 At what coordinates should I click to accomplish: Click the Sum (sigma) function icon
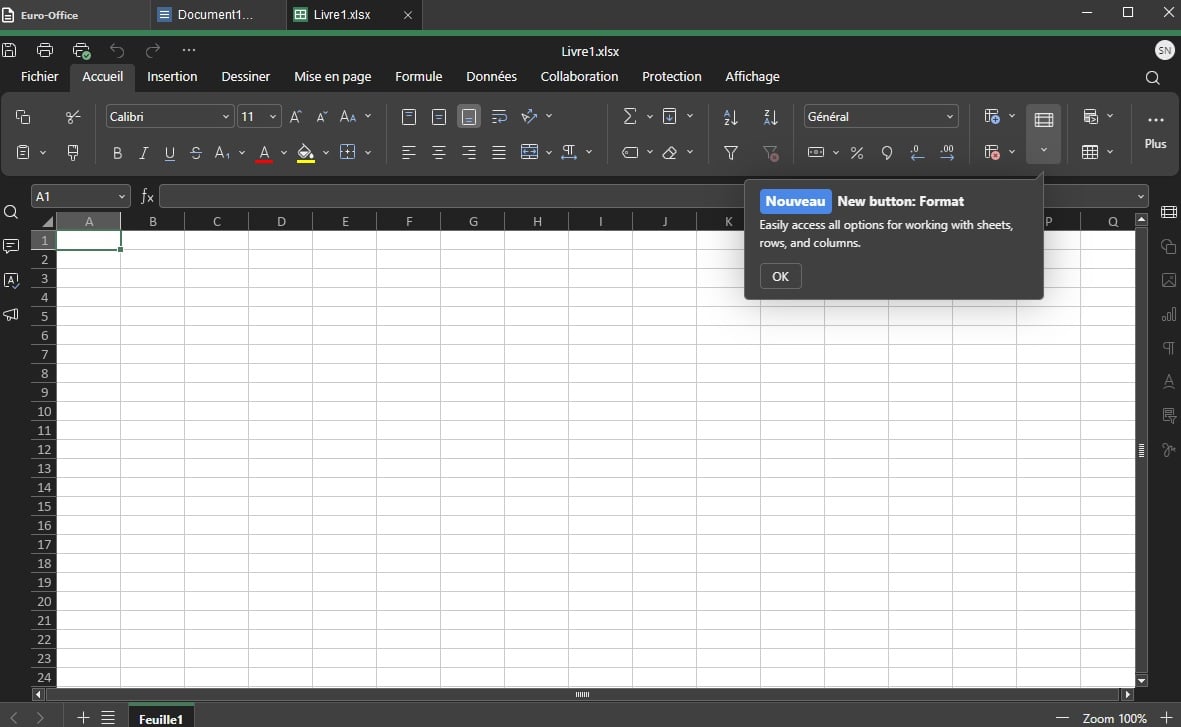(630, 116)
